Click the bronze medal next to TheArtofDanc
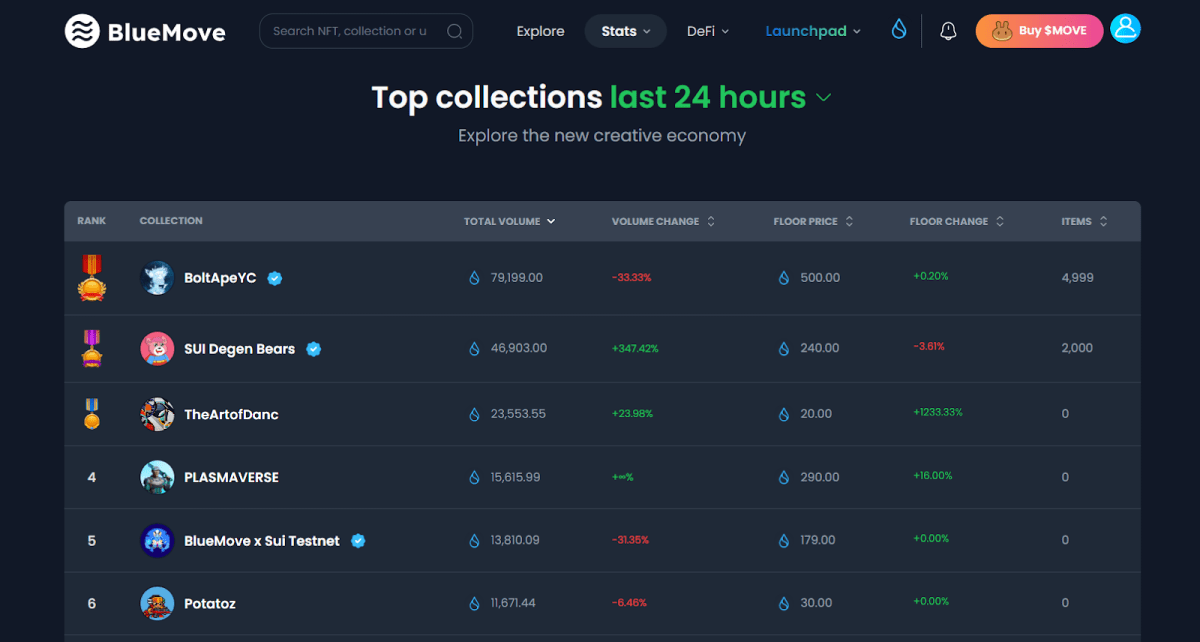1200x642 pixels. [x=93, y=413]
